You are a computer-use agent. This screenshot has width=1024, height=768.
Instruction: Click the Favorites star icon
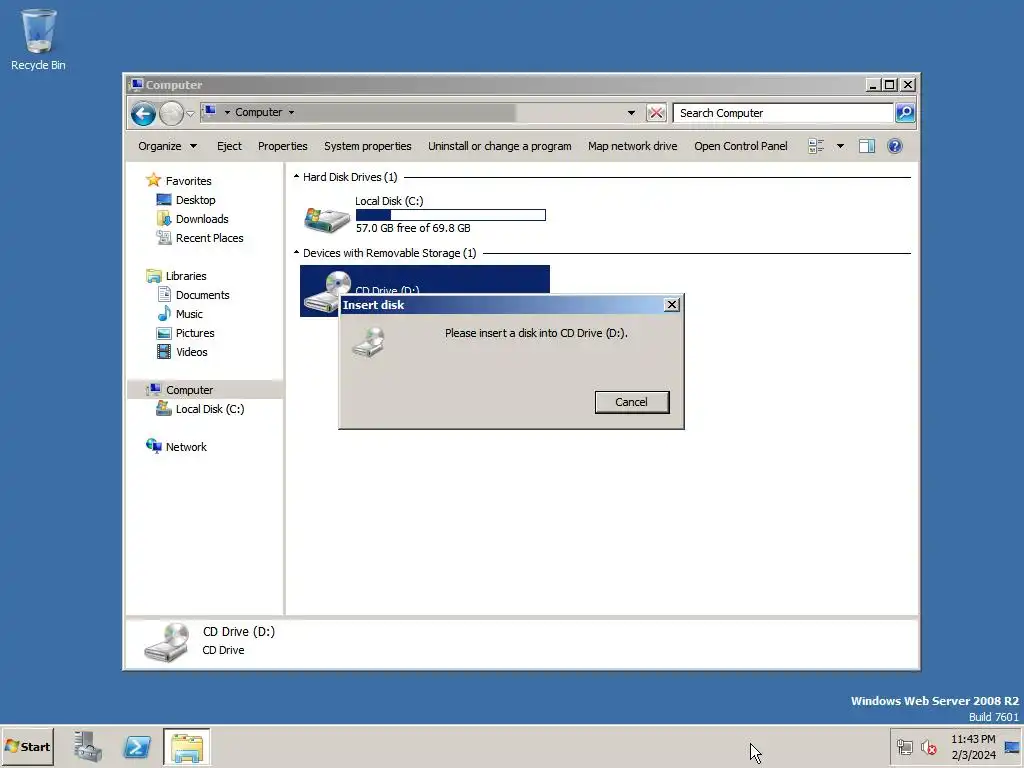[153, 180]
